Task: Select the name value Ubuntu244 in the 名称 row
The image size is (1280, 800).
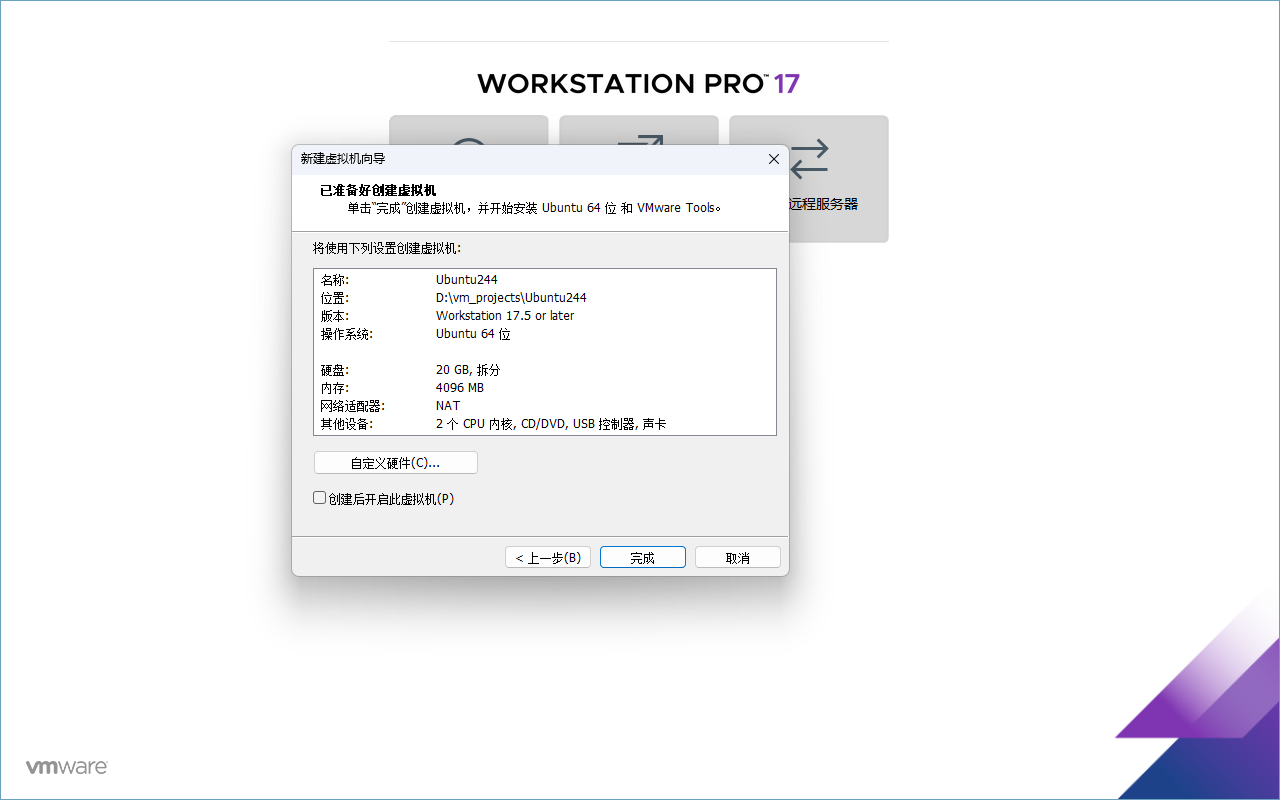Action: tap(467, 280)
